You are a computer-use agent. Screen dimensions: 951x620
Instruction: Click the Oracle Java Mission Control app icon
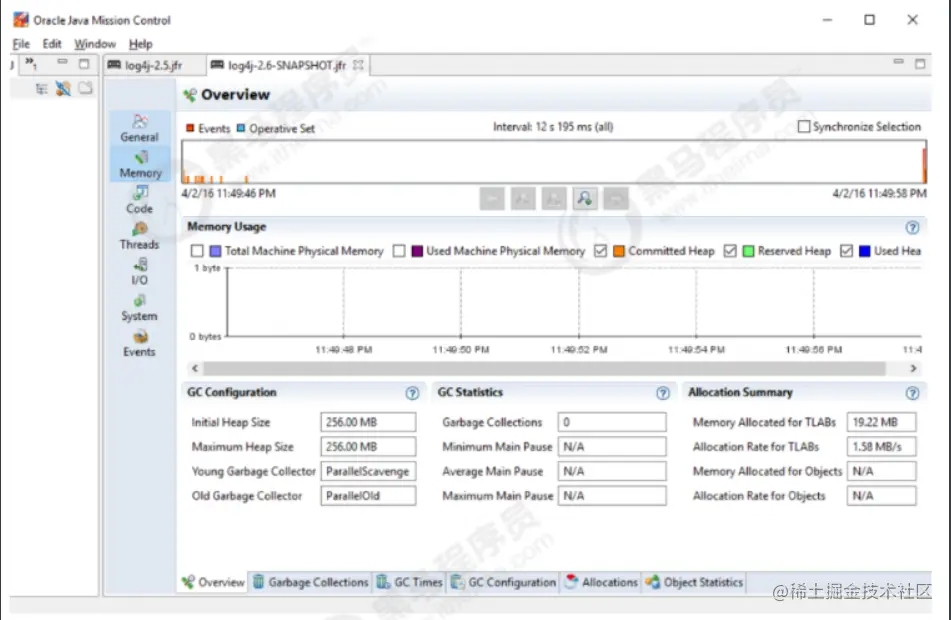click(x=21, y=19)
